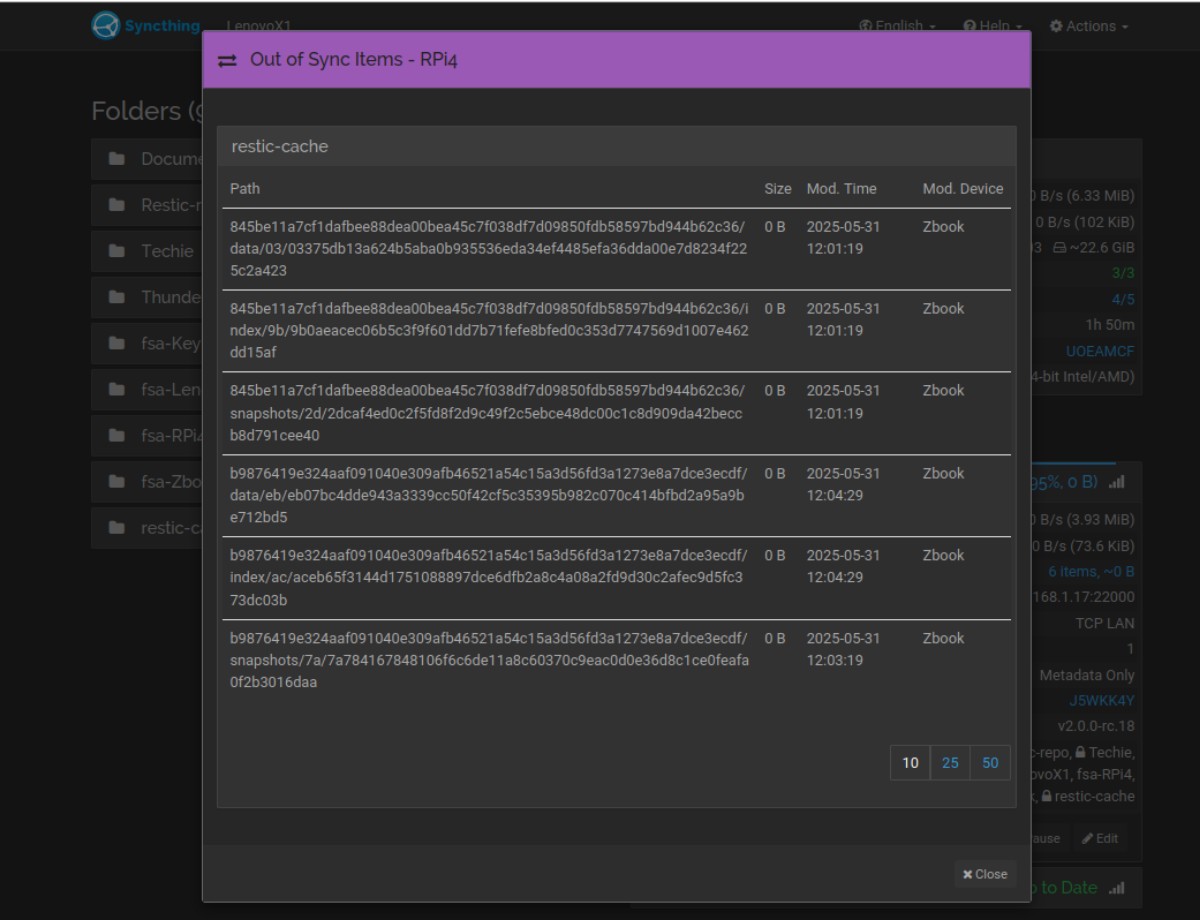Viewport: 1200px width, 920px height.
Task: Click the Mod. Time column header
Action: point(841,188)
